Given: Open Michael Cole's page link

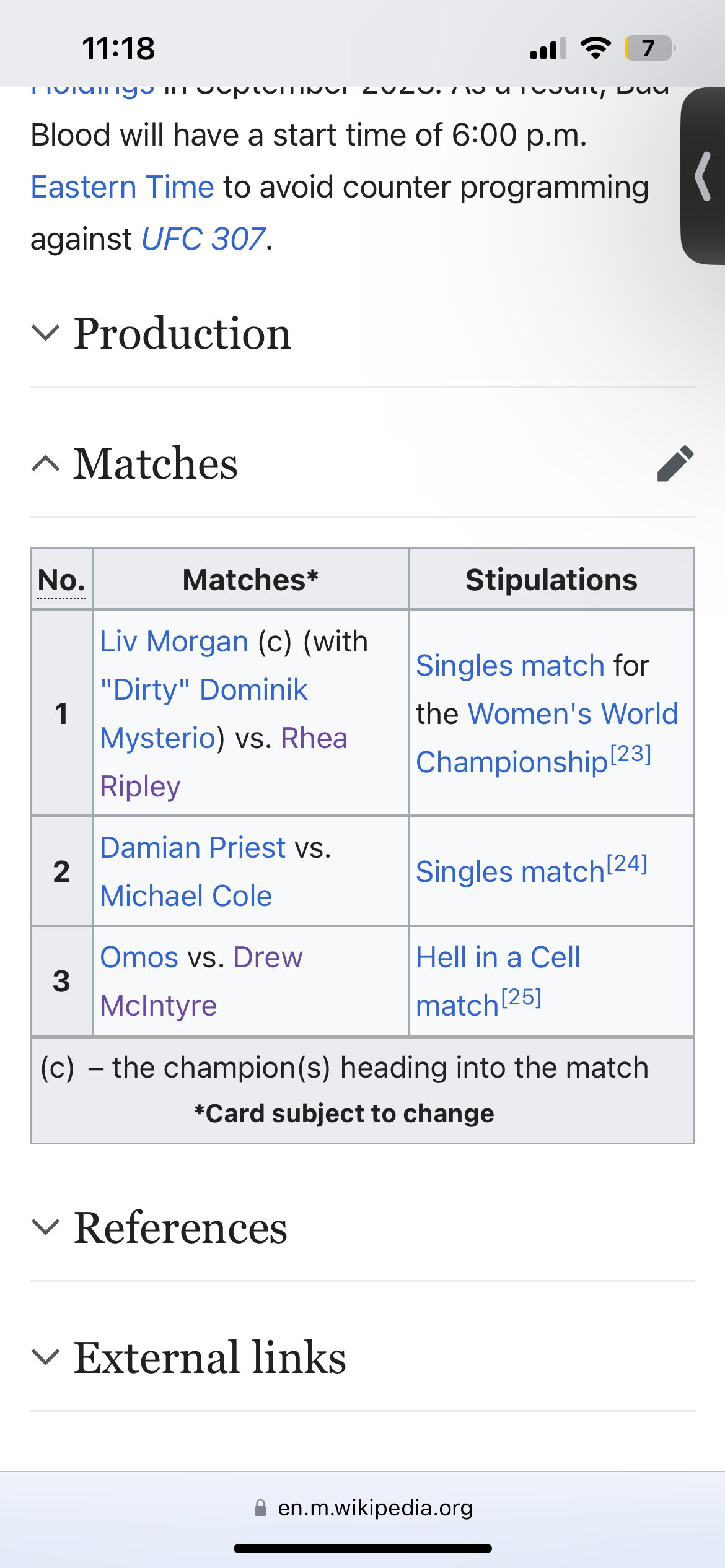Looking at the screenshot, I should pos(186,896).
